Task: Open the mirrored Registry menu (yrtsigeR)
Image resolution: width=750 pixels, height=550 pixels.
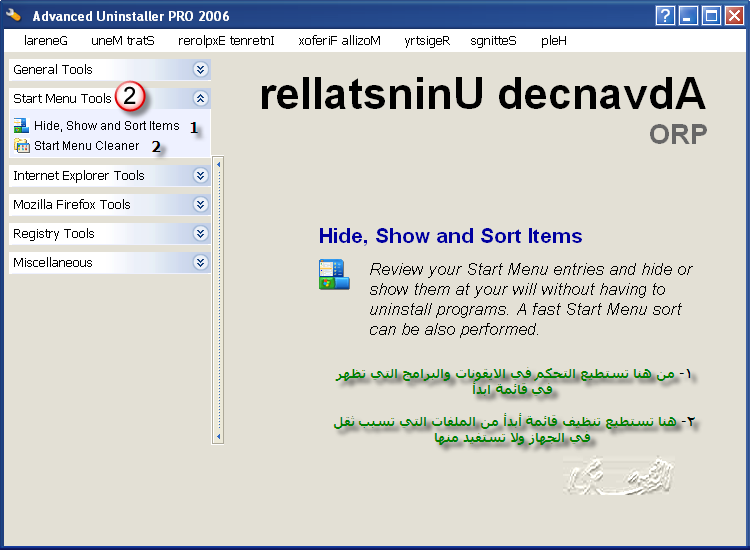Action: [x=427, y=41]
